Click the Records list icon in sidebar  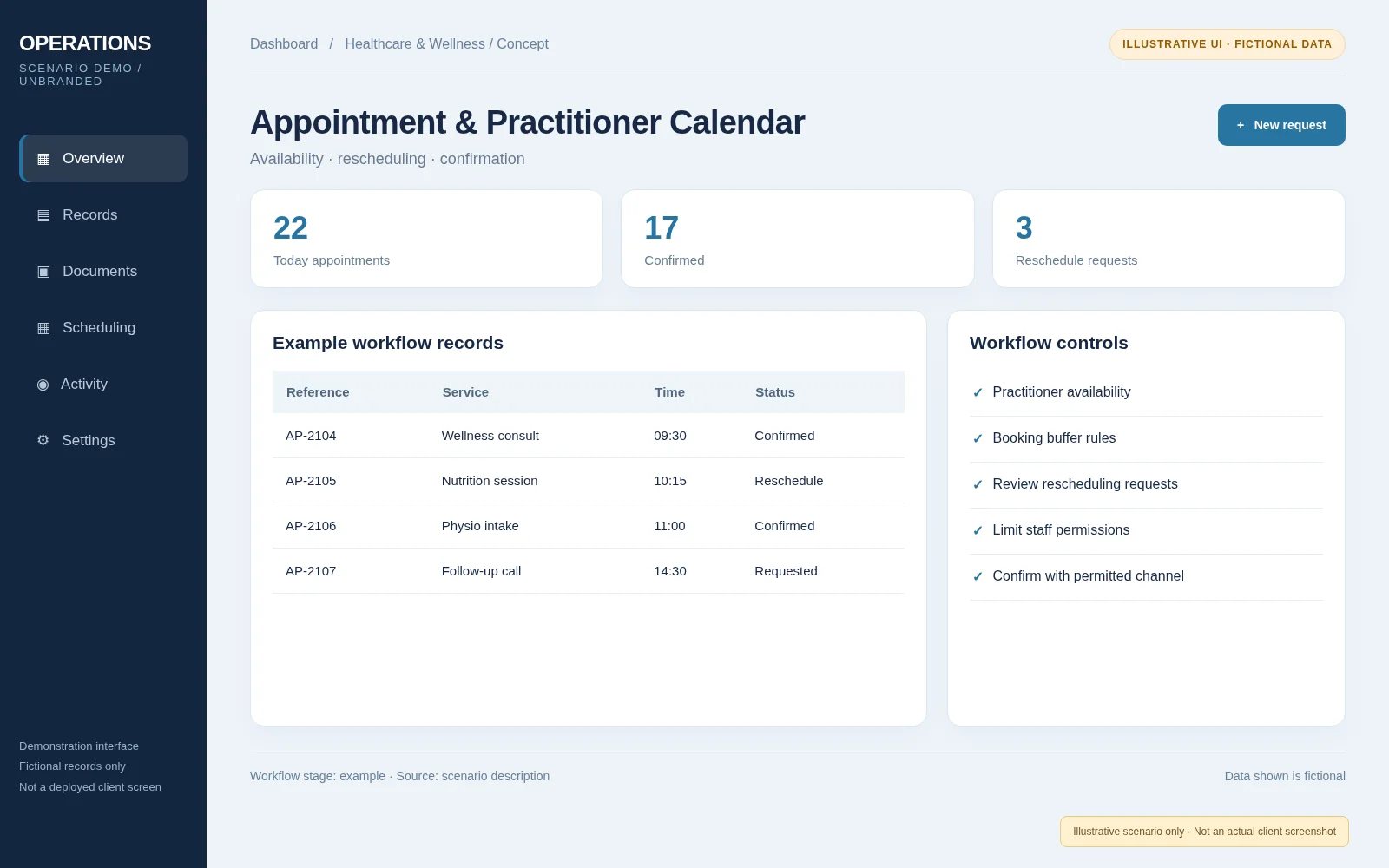click(43, 215)
